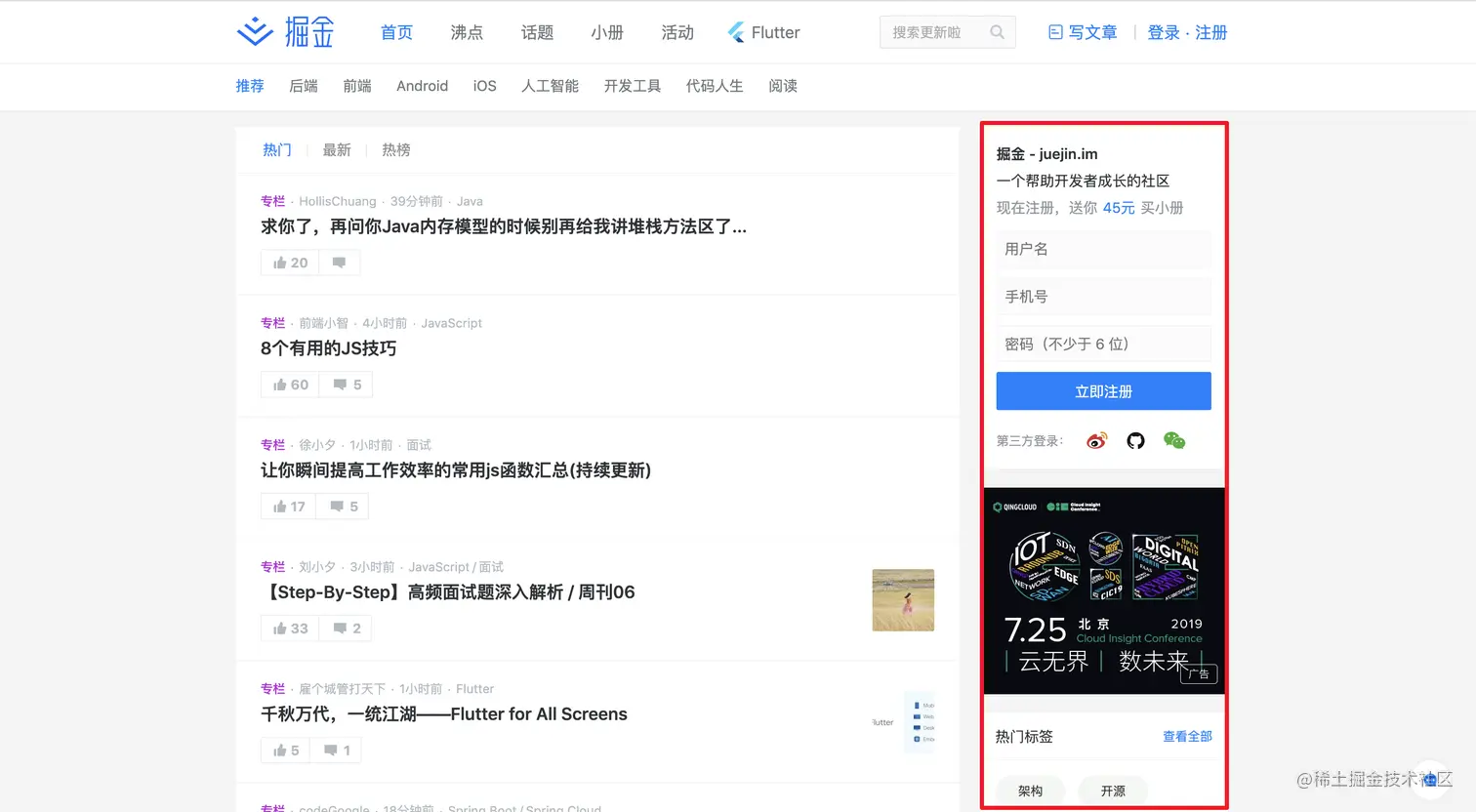
Task: Click author 前端小智
Action: [x=323, y=323]
